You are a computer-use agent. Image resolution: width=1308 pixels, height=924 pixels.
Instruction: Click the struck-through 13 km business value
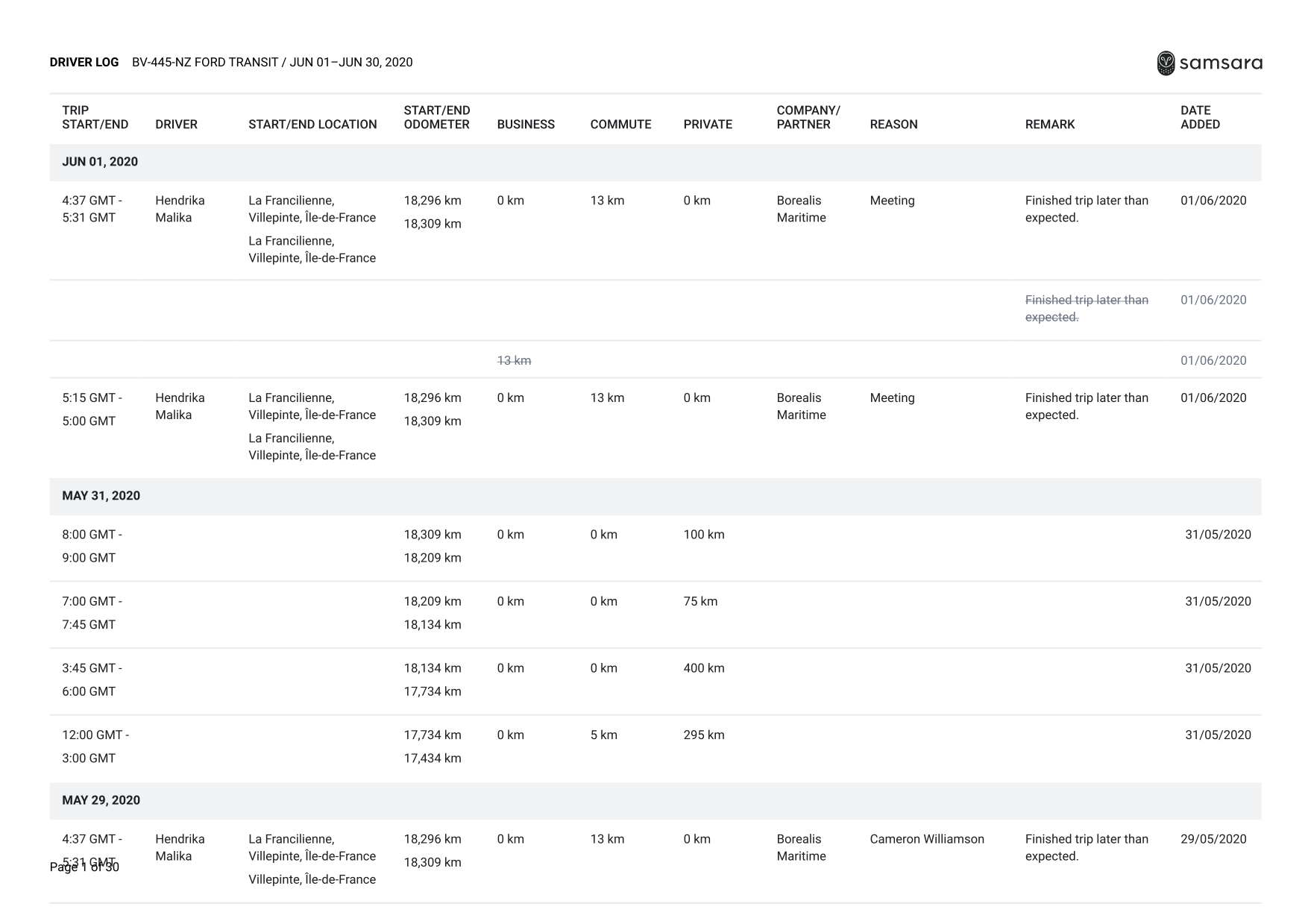pyautogui.click(x=514, y=361)
